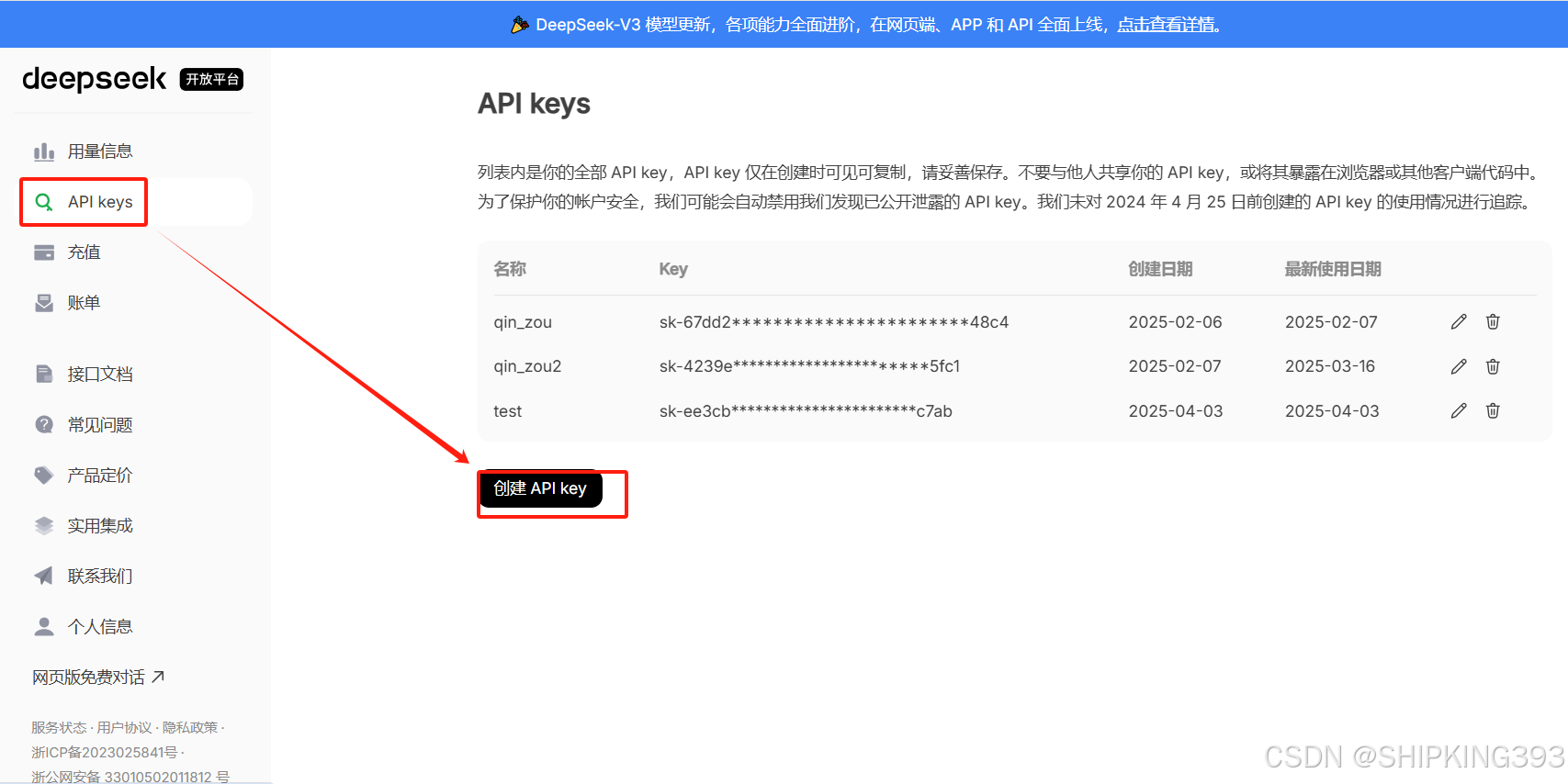This screenshot has height=784, width=1568.
Task: Click the 最新使用日期 column header
Action: pyautogui.click(x=1333, y=269)
